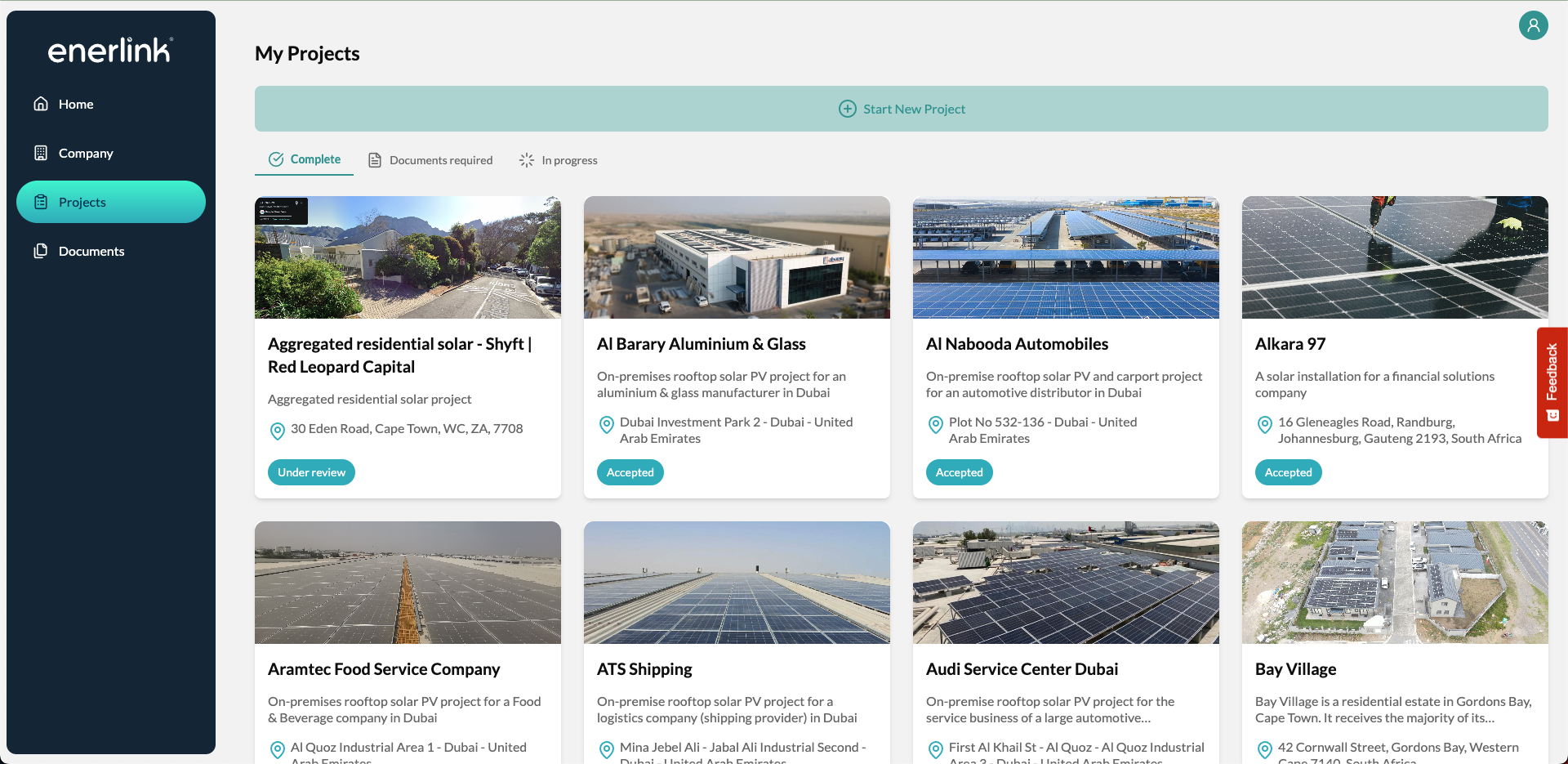1568x764 pixels.
Task: Click Al Barary Aluminium & Glass title
Action: [x=702, y=344]
